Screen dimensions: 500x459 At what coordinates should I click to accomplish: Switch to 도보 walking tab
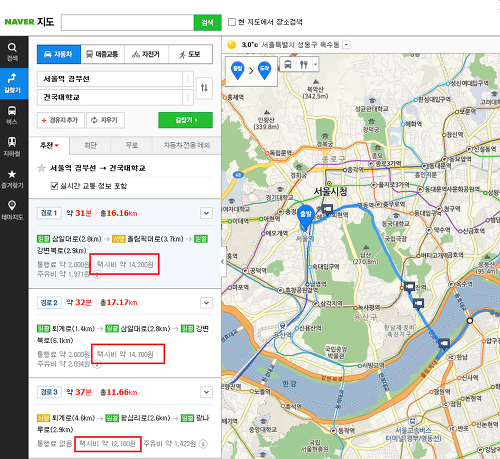191,54
